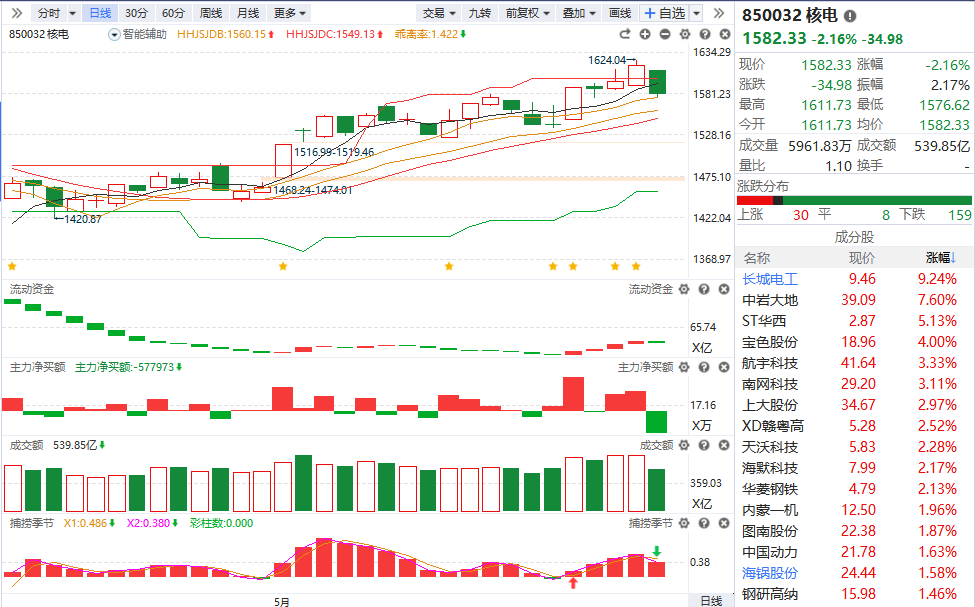
Task: Open the 叠加 overlay dropdown
Action: 578,13
